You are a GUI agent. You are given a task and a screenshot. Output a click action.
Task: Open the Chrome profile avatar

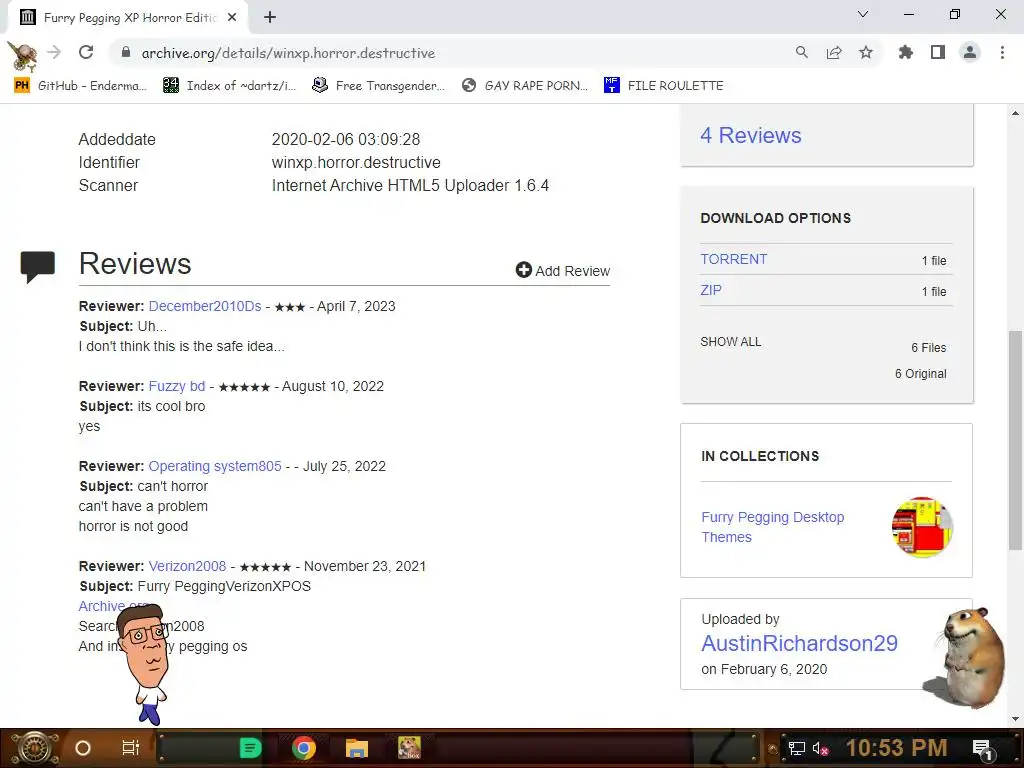(970, 52)
